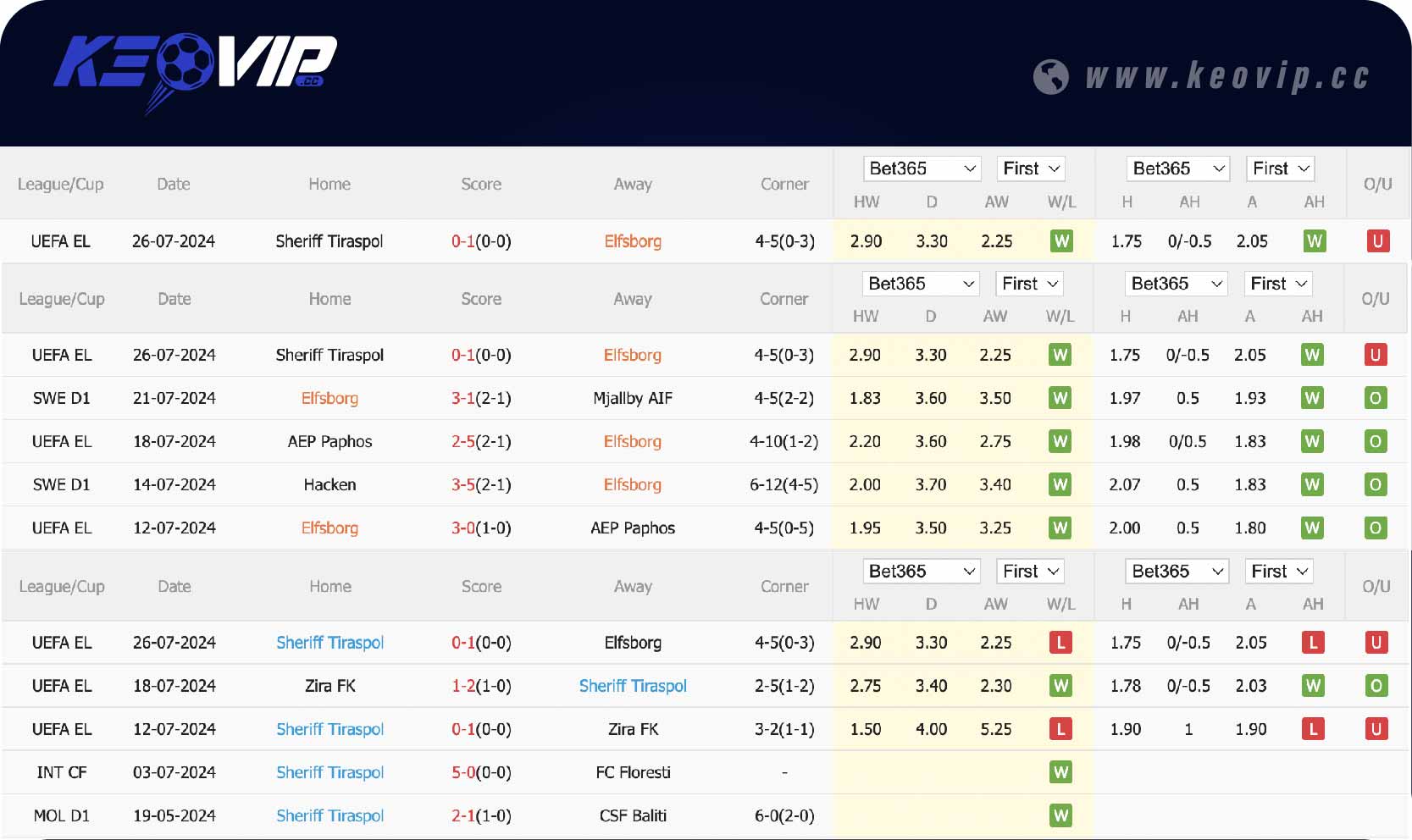
Task: Open the rightmost Bet365 dropdown in the bottom header
Action: 1177,572
